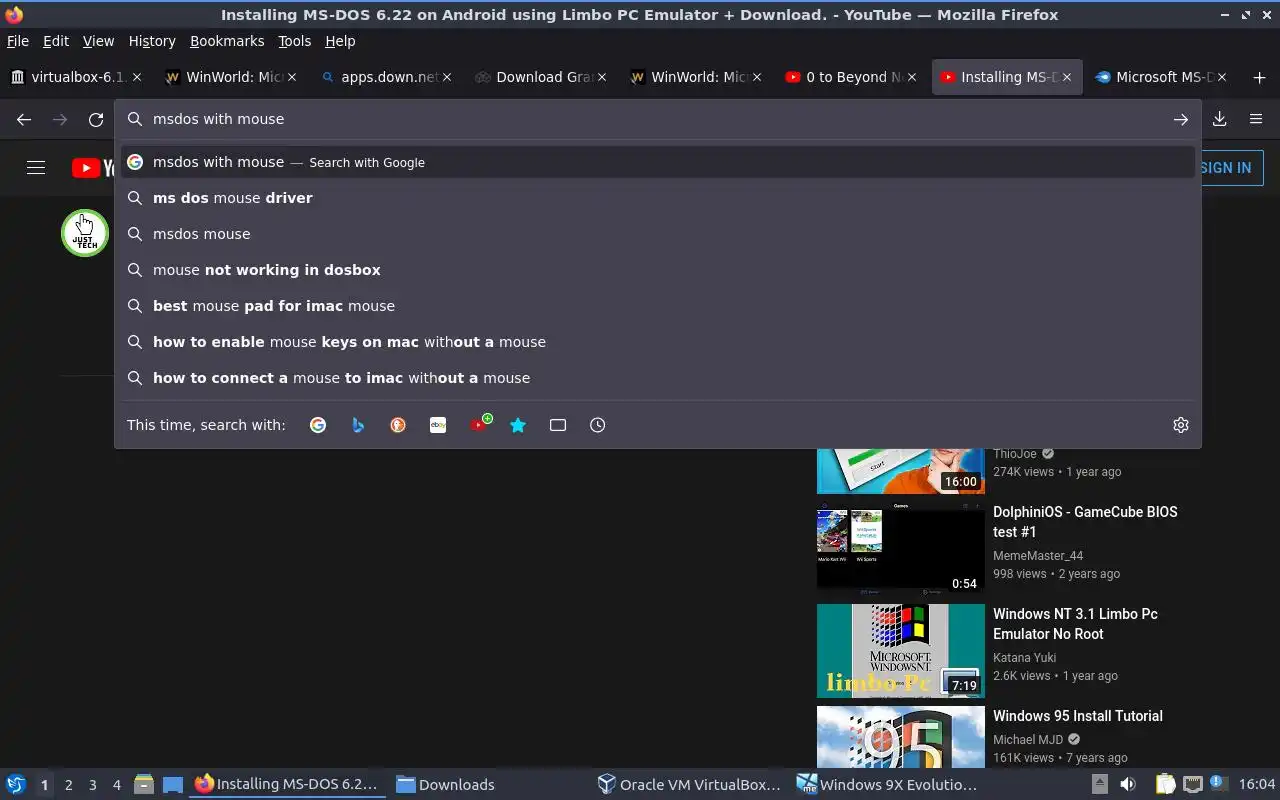Open search settings gear icon
Screen dimensions: 1280x800
(x=1181, y=425)
